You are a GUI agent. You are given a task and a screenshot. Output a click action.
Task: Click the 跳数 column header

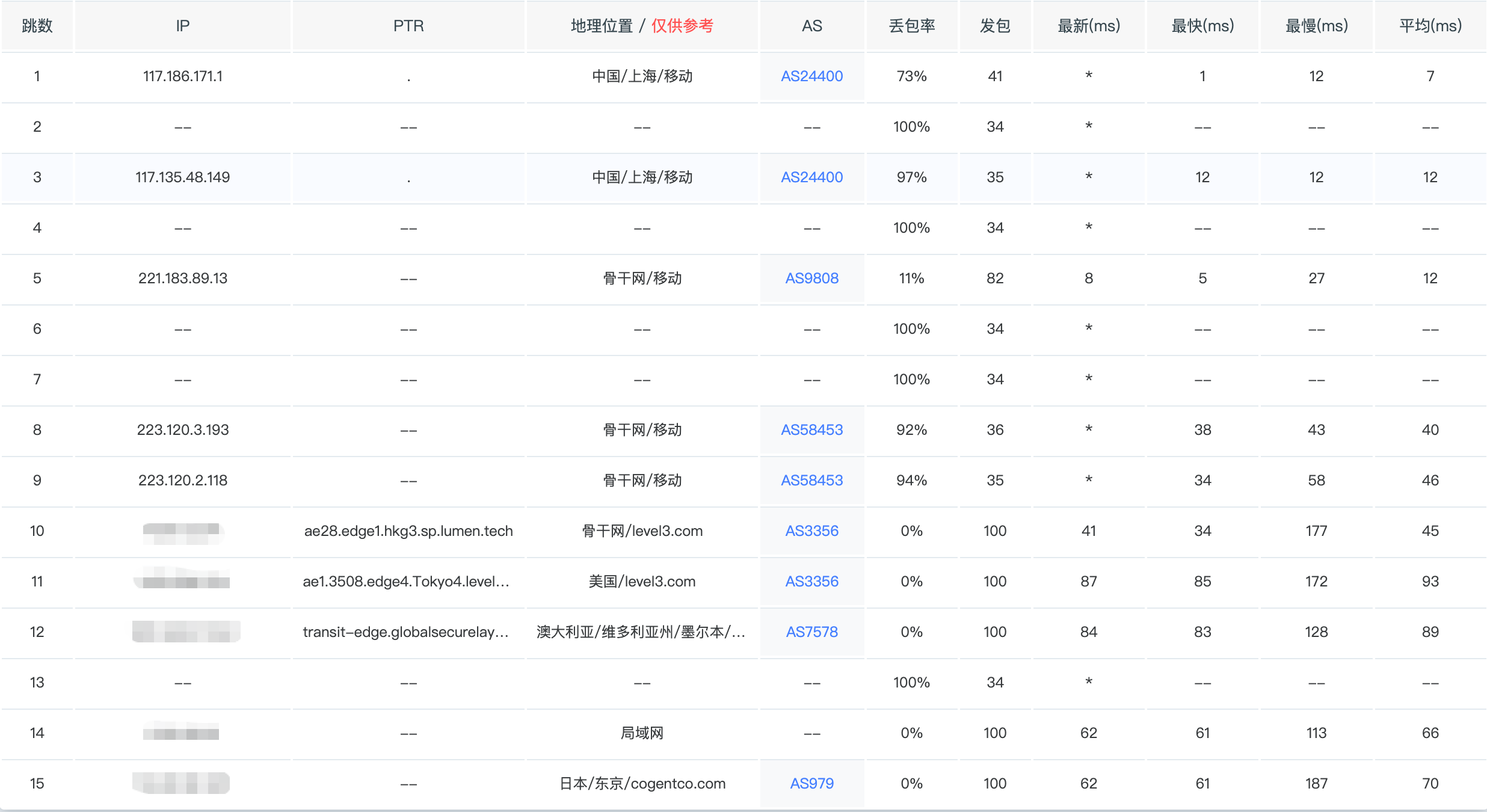[37, 26]
